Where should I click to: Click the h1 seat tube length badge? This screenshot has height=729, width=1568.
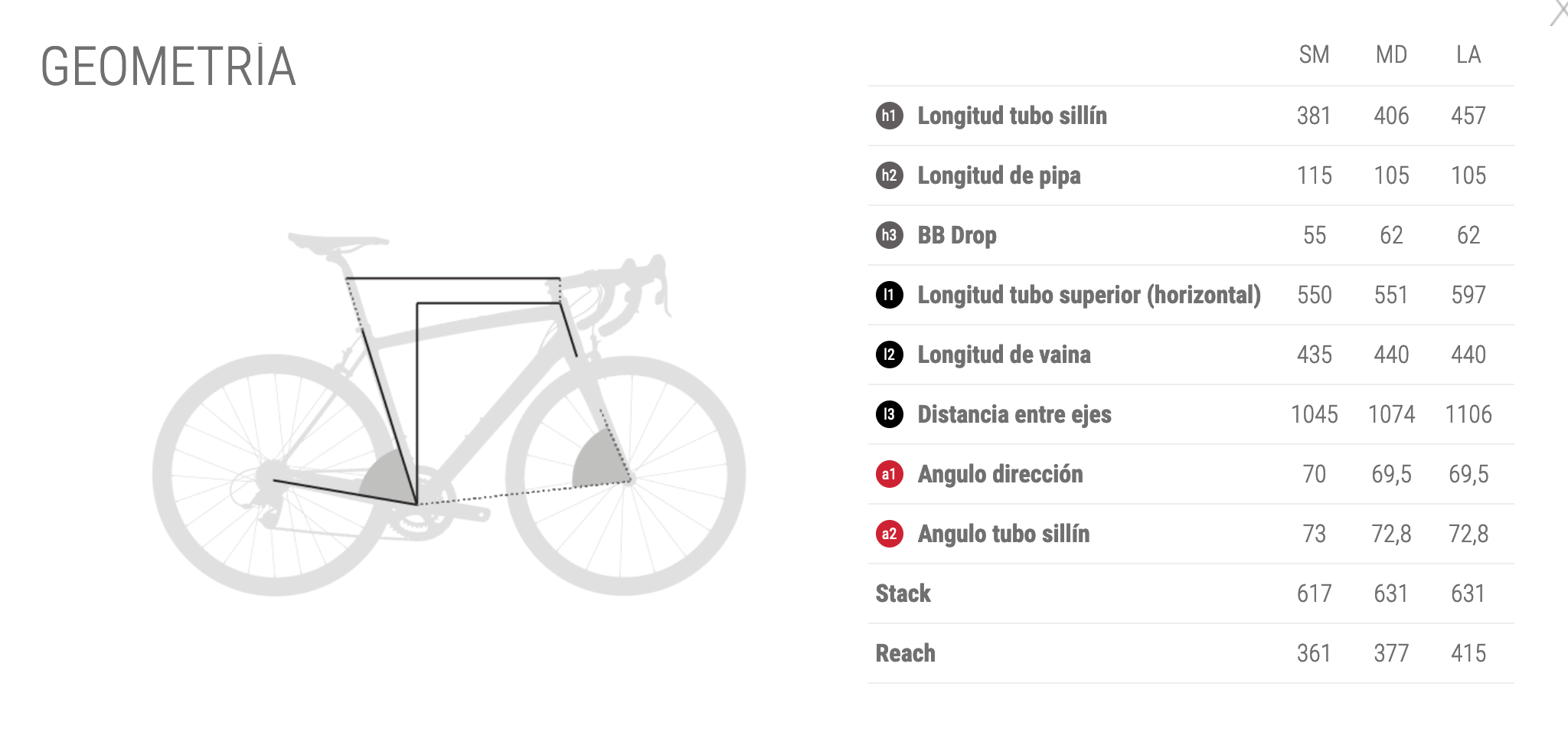tap(889, 116)
